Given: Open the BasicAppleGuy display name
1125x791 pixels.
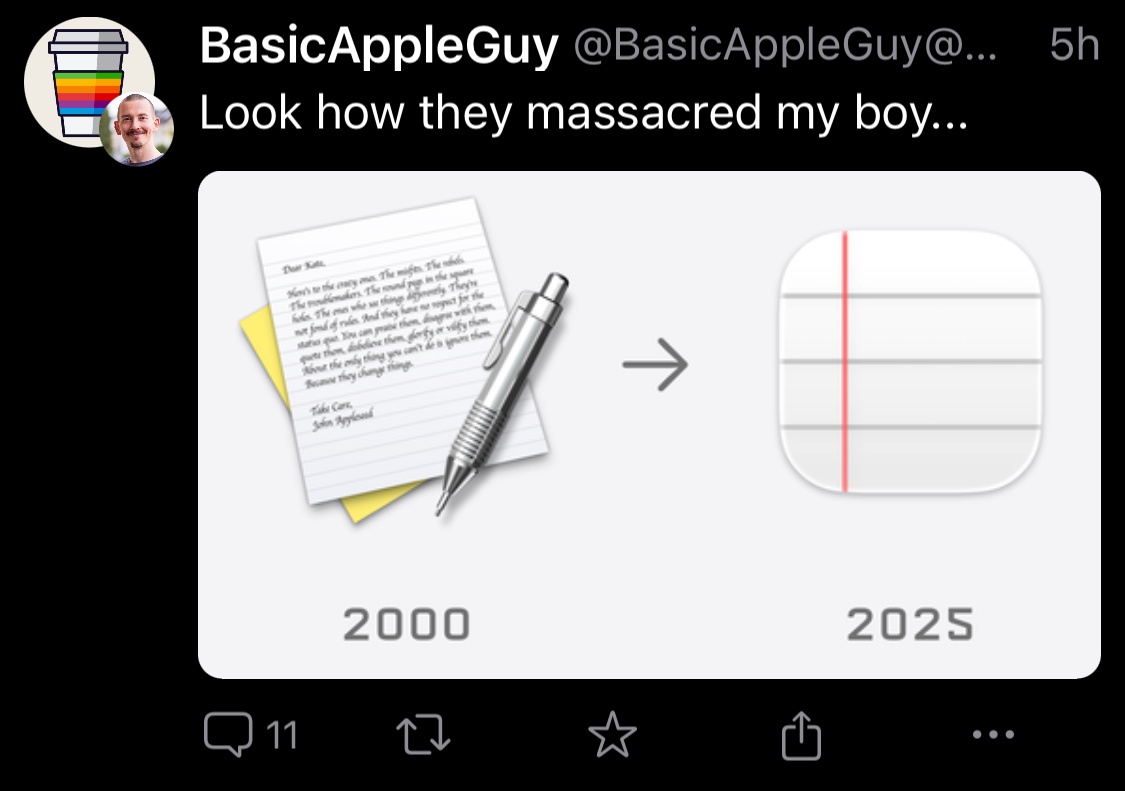Looking at the screenshot, I should click(x=378, y=46).
